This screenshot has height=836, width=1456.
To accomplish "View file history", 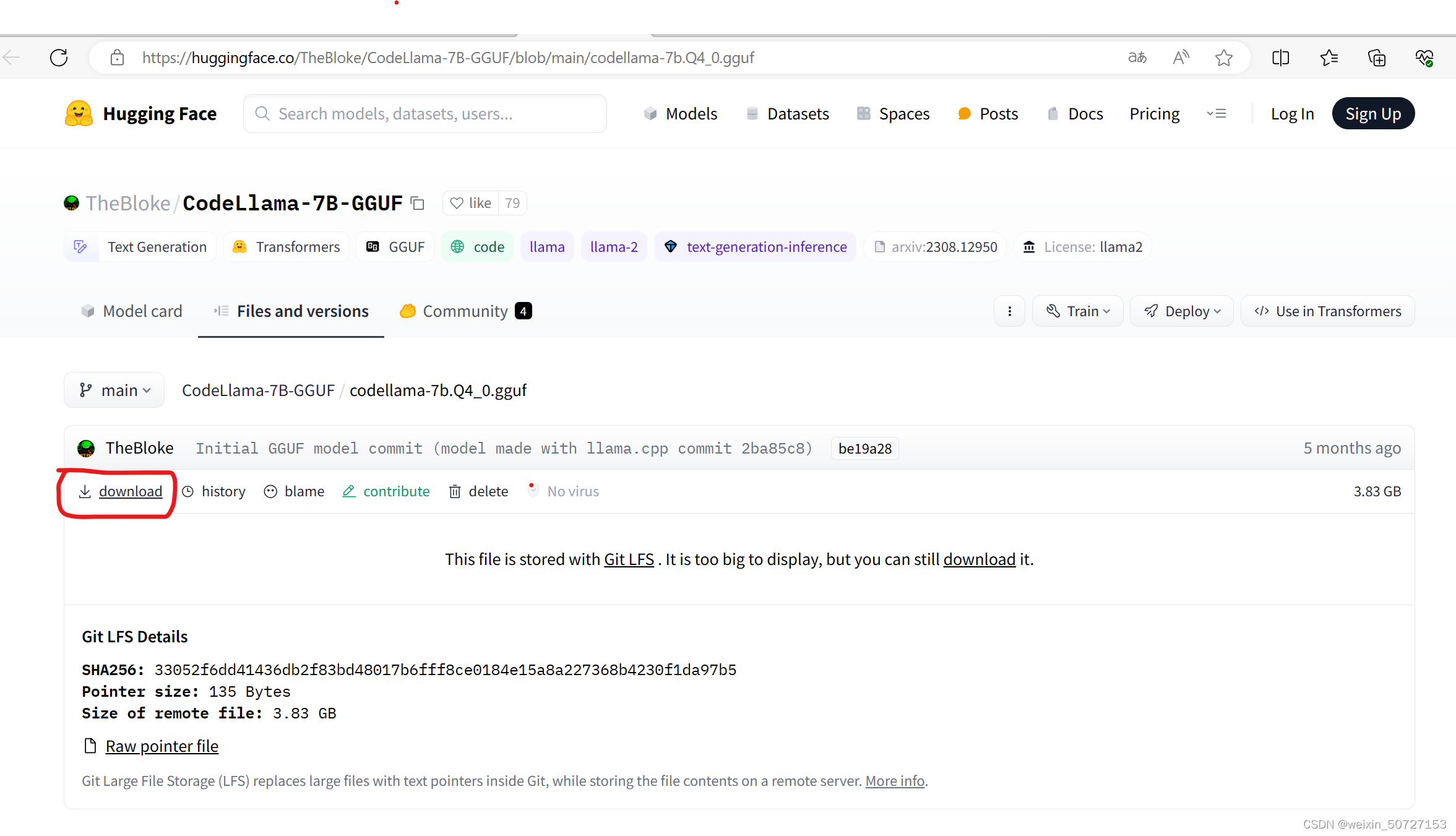I will tap(213, 491).
